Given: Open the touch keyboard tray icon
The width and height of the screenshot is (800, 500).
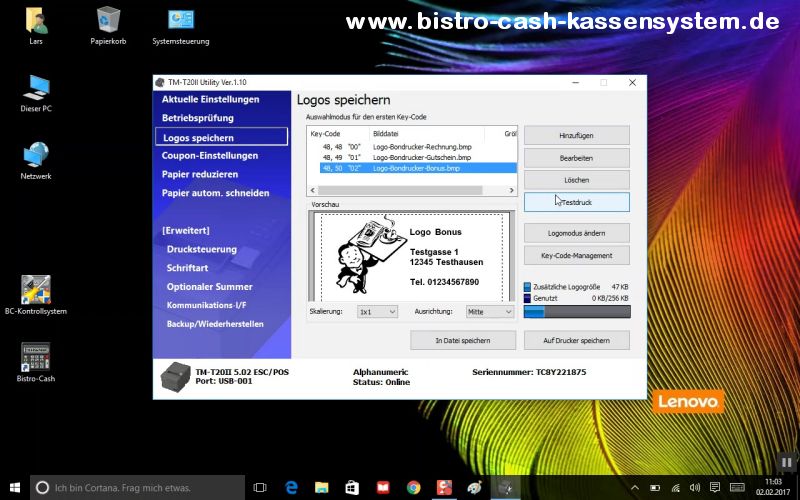Looking at the screenshot, I should coord(737,487).
